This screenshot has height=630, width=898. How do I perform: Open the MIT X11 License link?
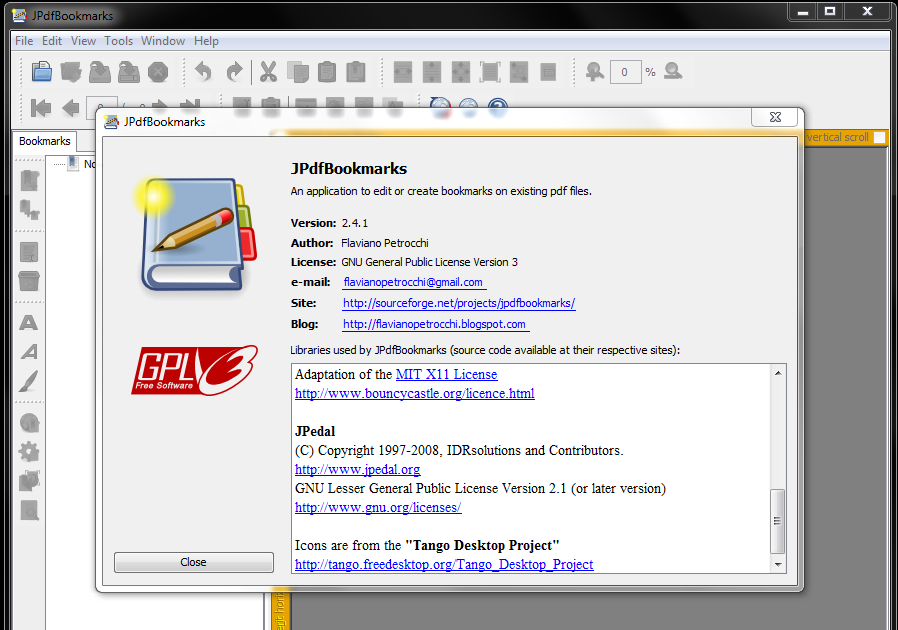tap(446, 375)
